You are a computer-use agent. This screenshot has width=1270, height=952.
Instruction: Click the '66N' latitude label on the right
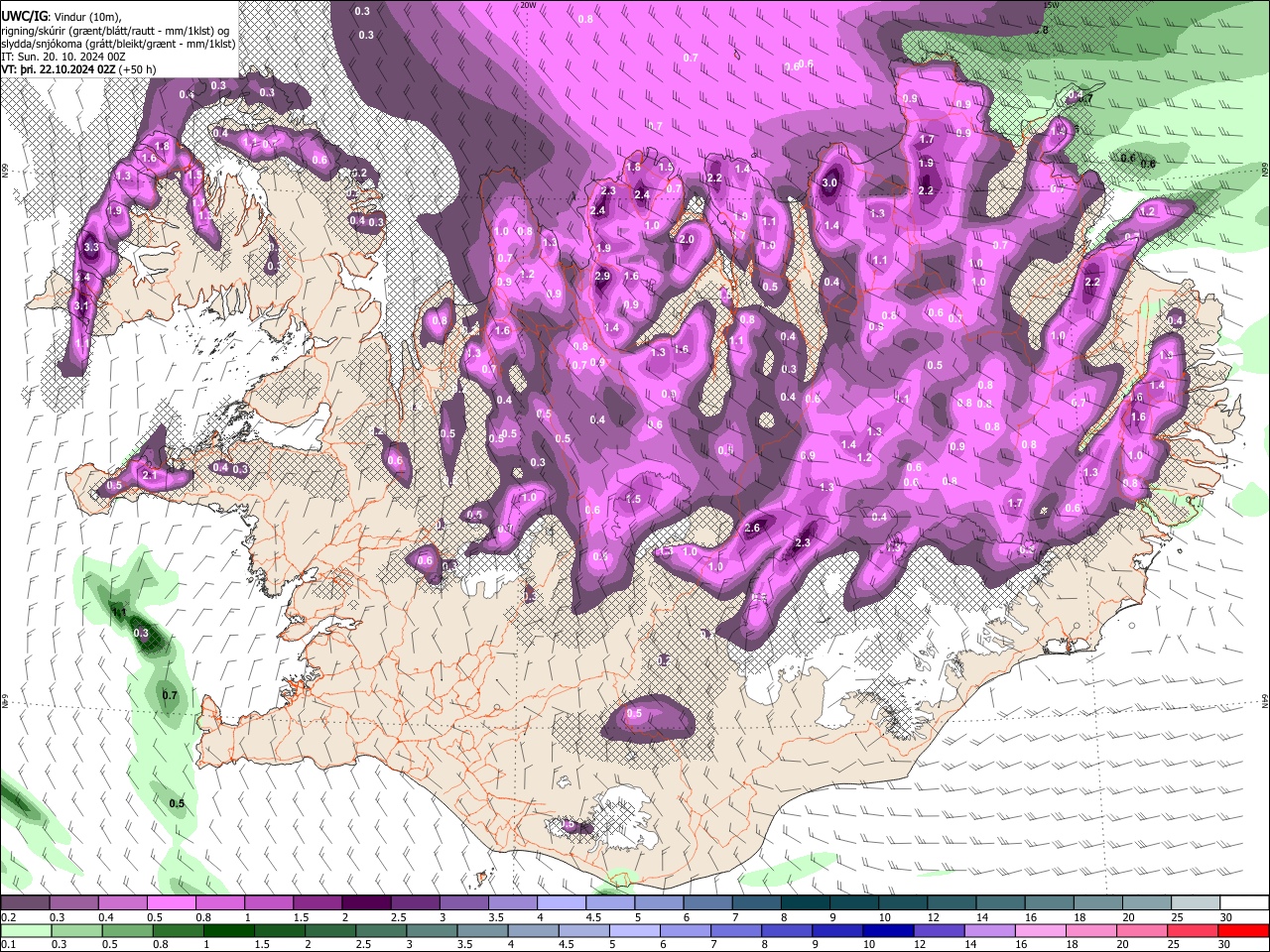(1265, 171)
